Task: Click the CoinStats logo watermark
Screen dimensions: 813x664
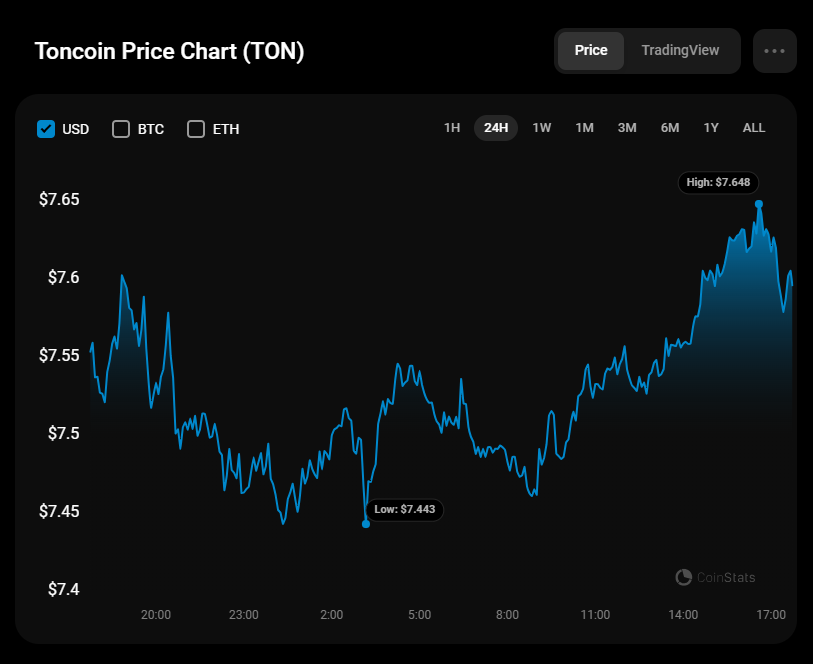Action: (x=716, y=577)
